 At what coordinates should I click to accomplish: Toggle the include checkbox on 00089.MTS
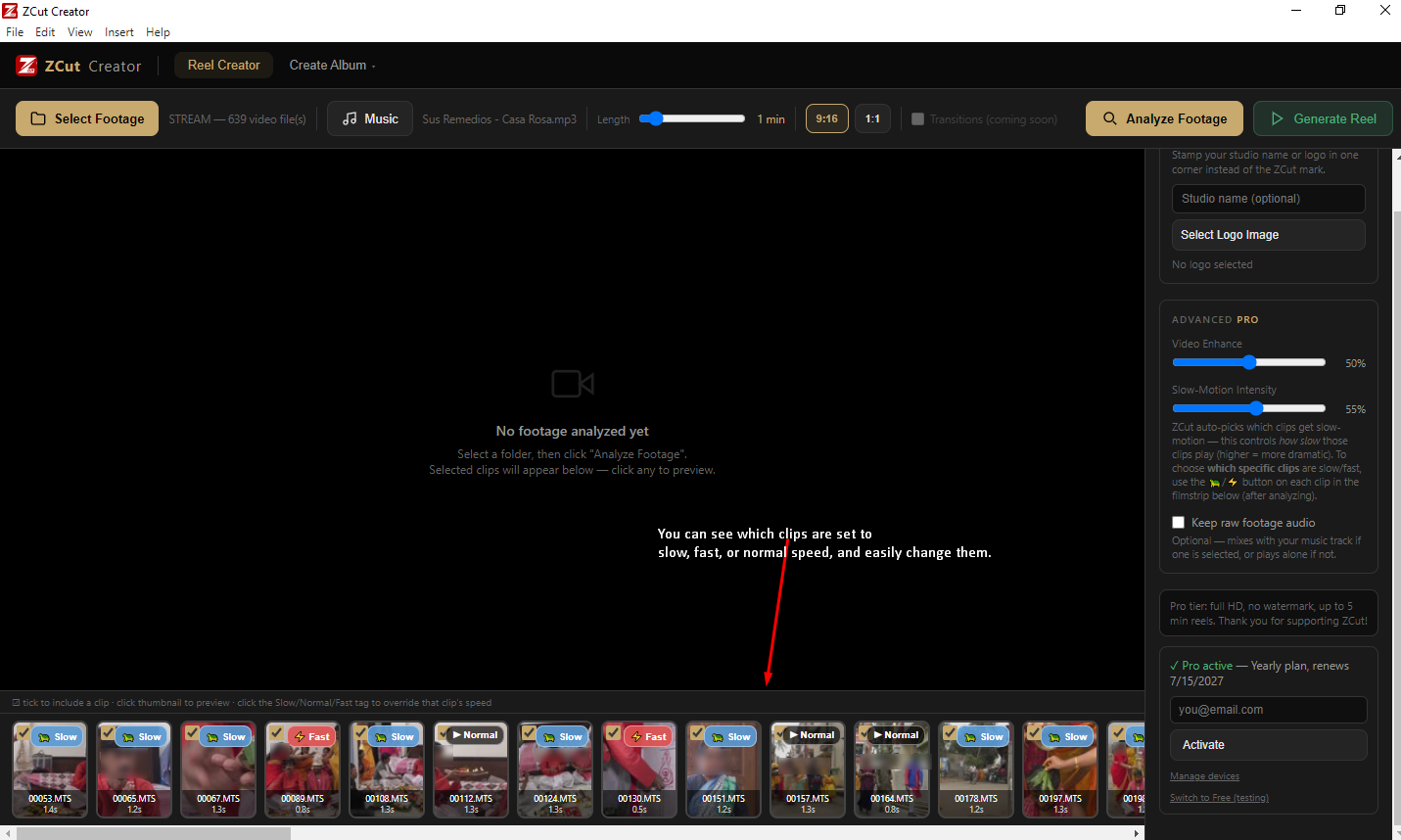(276, 732)
